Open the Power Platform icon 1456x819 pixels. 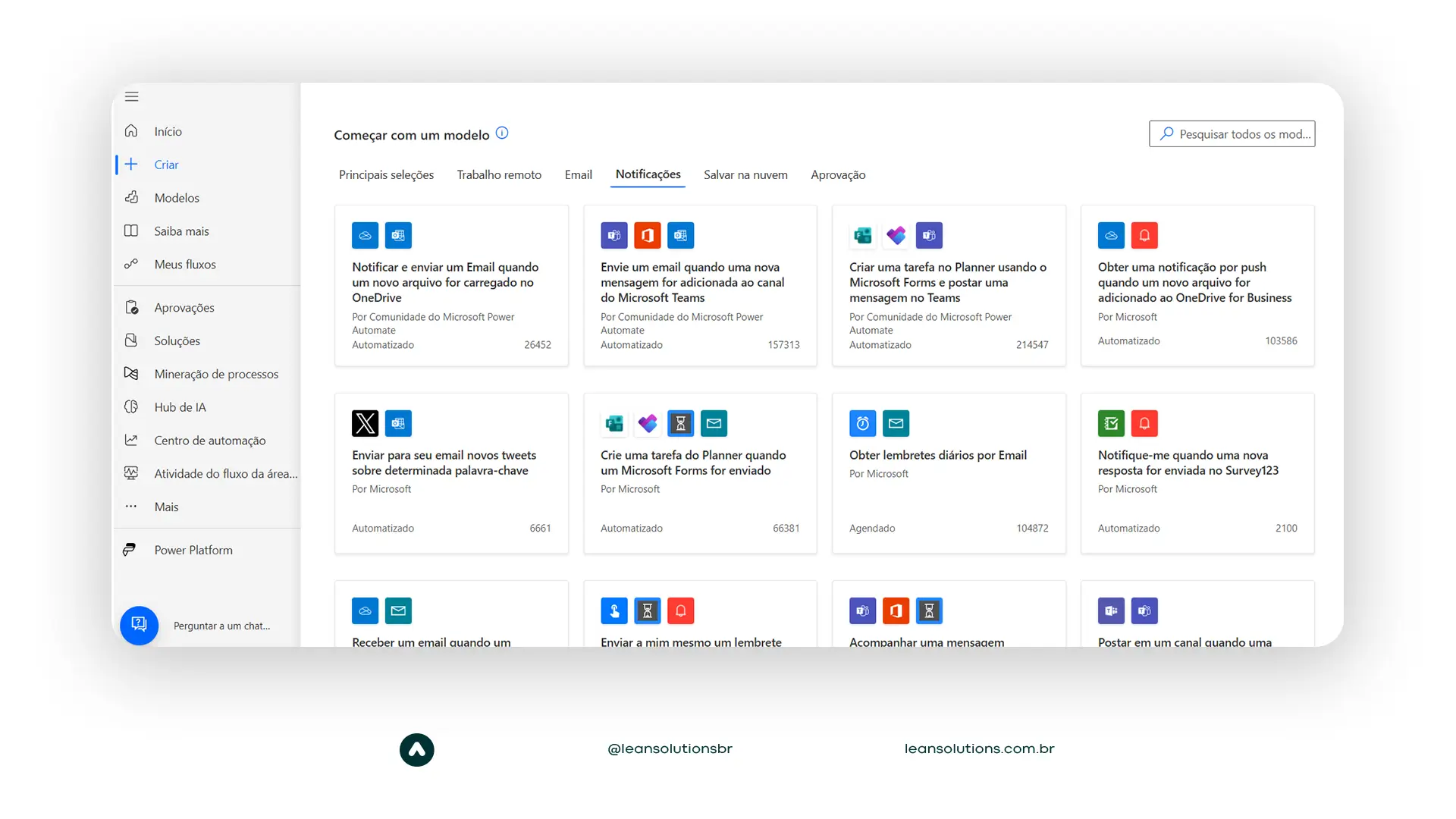point(130,550)
